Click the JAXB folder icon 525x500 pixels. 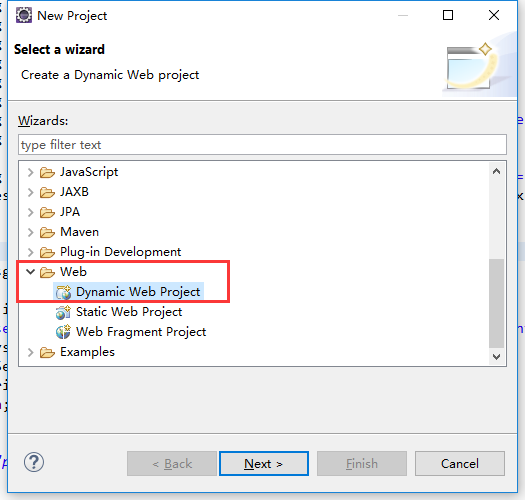[x=47, y=193]
